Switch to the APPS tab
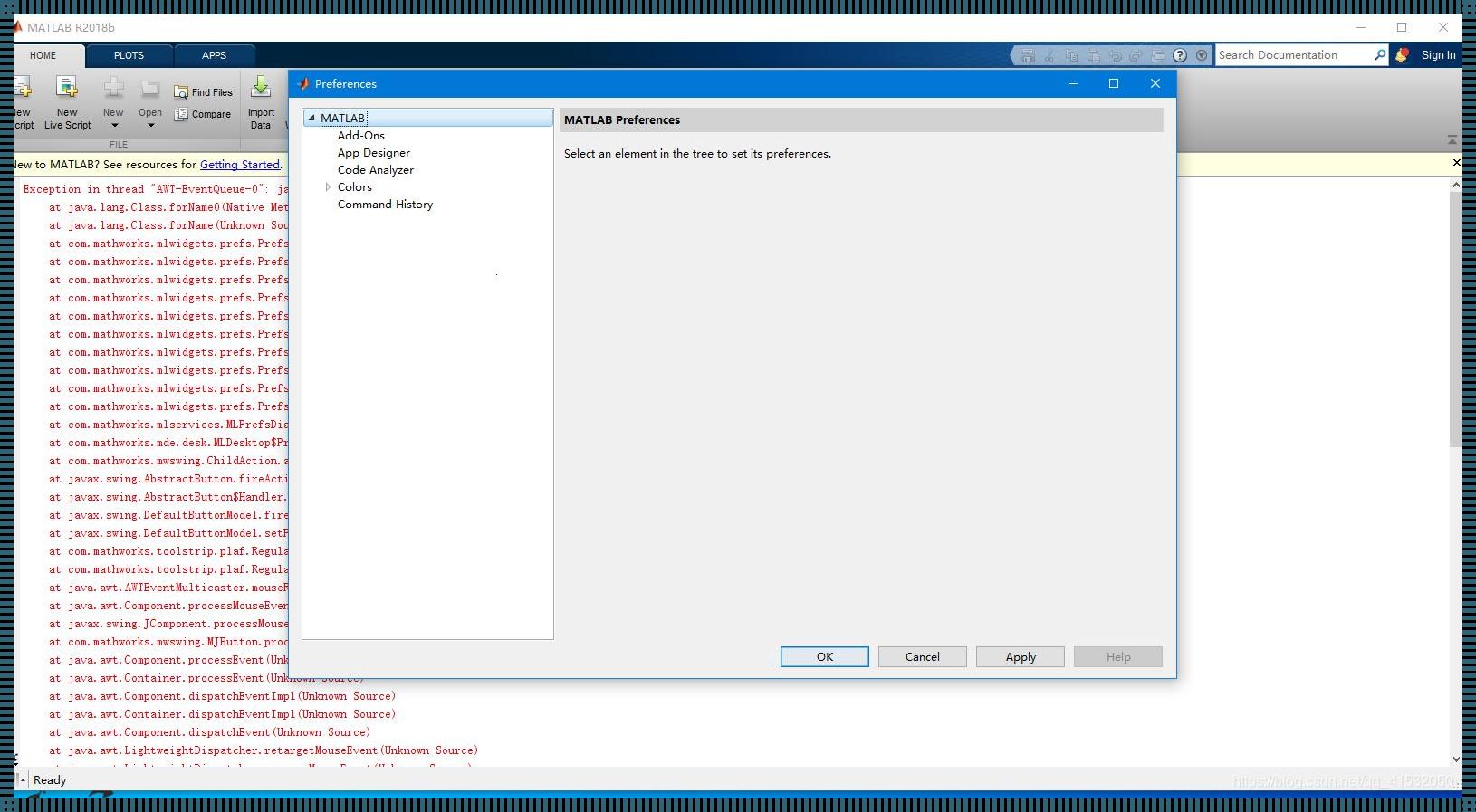The width and height of the screenshot is (1476, 812). coord(214,55)
